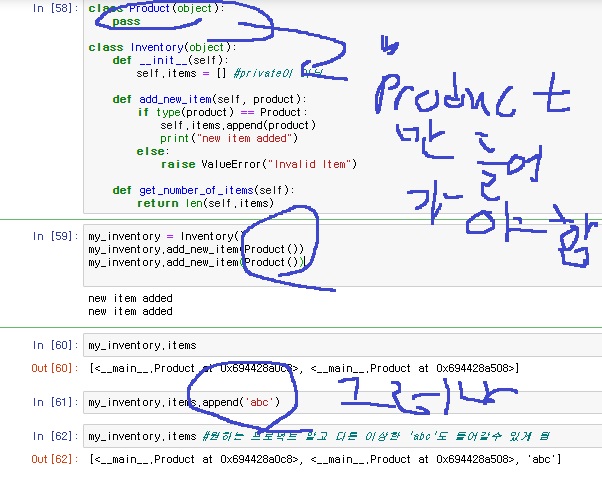Click the Out [60] Product list output text
Viewport: 602px width, 480px height.
[304, 369]
